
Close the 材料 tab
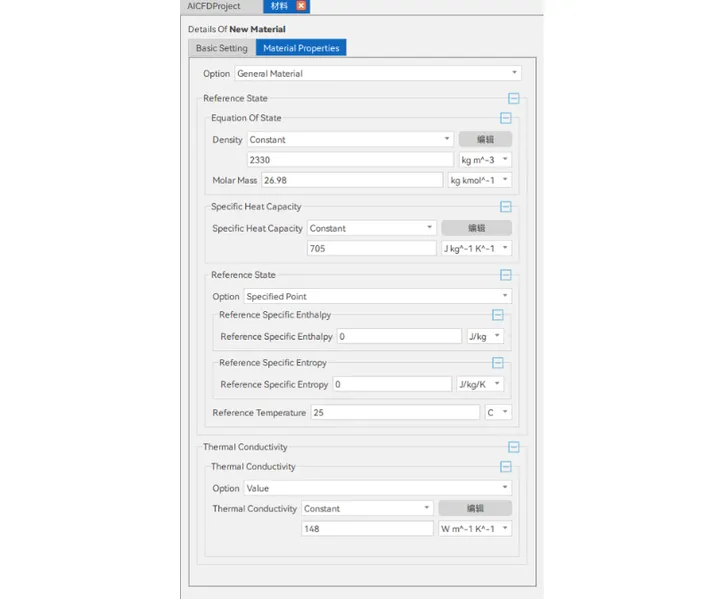301,6
